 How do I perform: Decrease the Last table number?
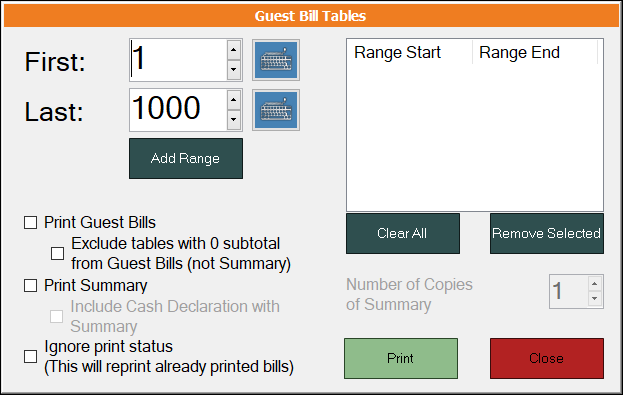pos(234,120)
